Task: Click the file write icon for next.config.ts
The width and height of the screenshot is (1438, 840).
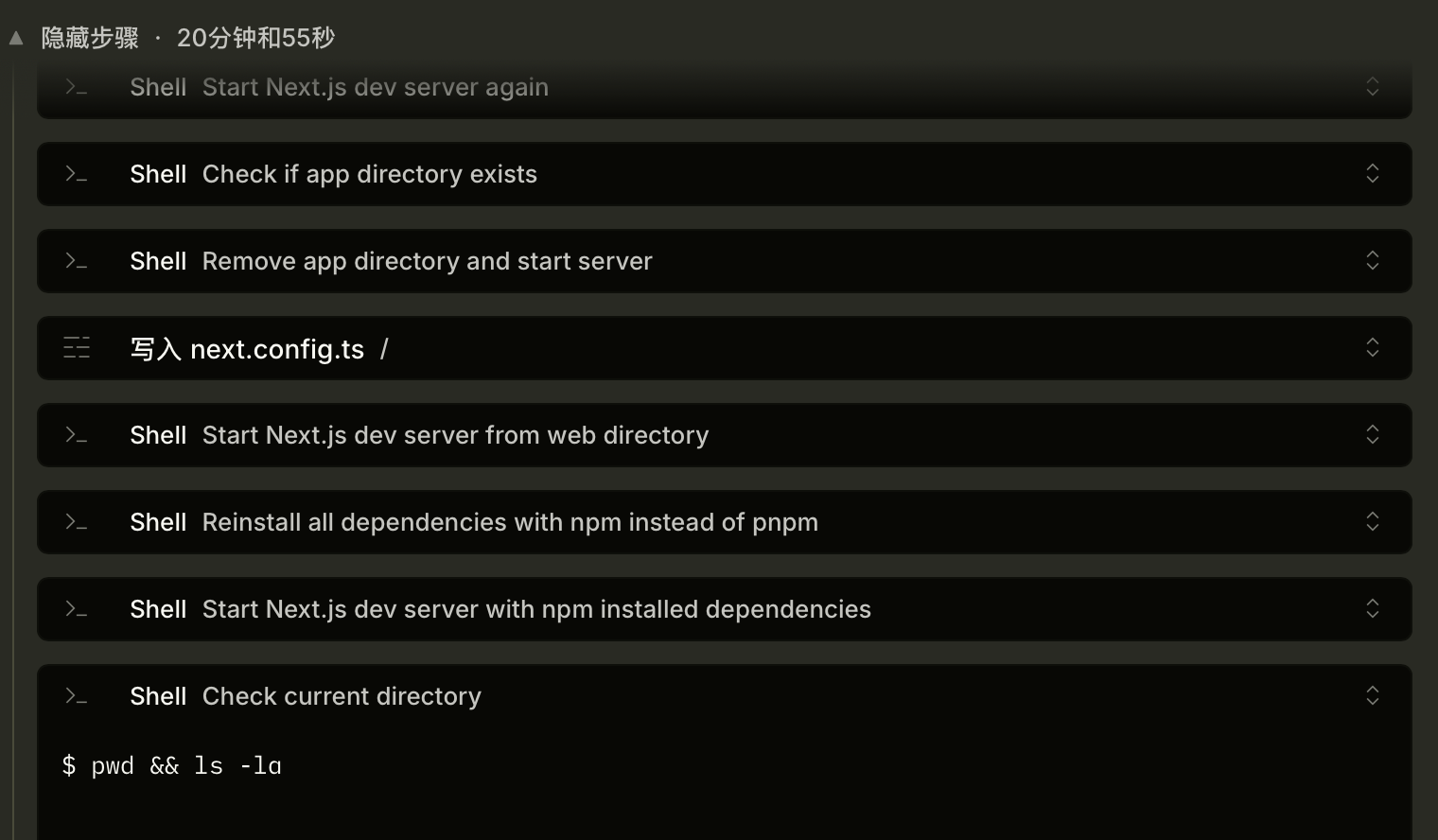Action: click(76, 348)
